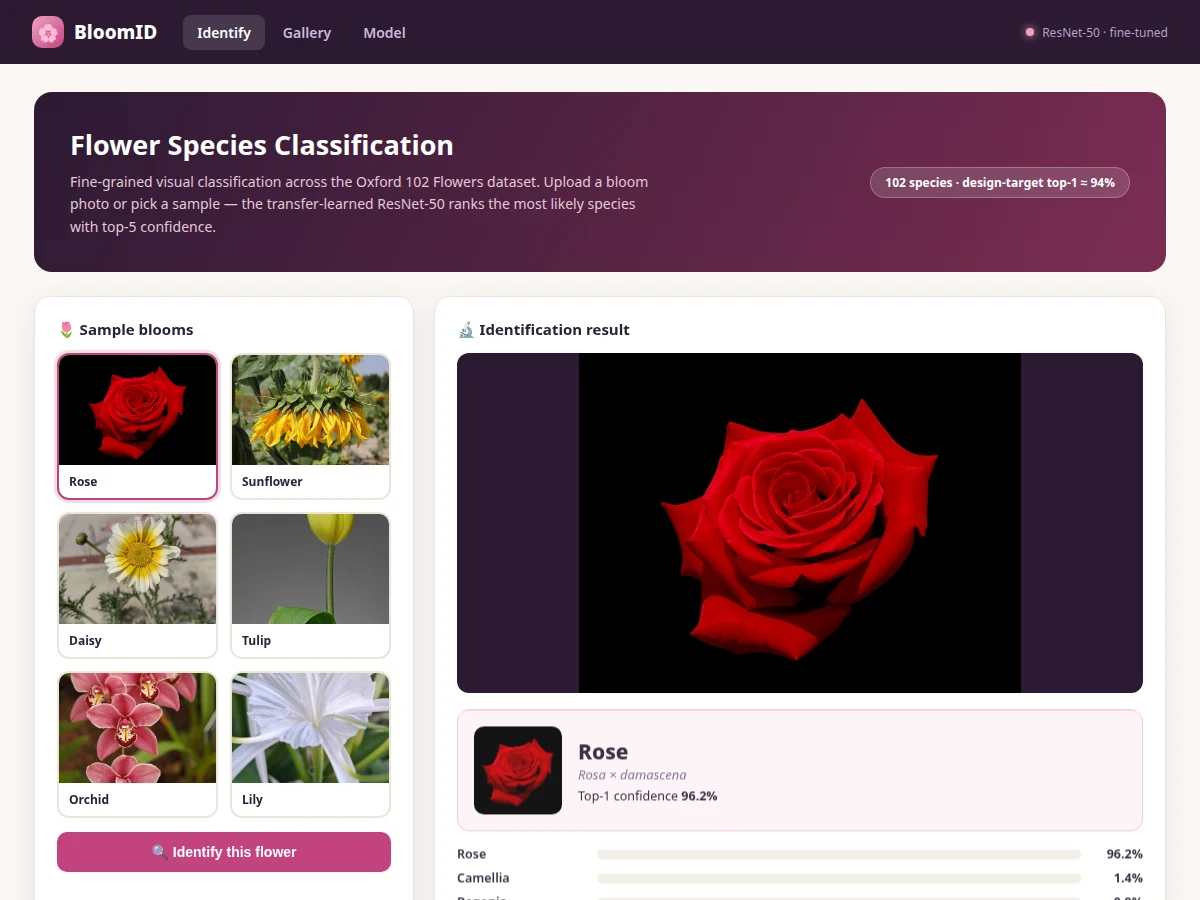The width and height of the screenshot is (1200, 900).
Task: Click the Camellia 1.4% value
Action: 1128,878
